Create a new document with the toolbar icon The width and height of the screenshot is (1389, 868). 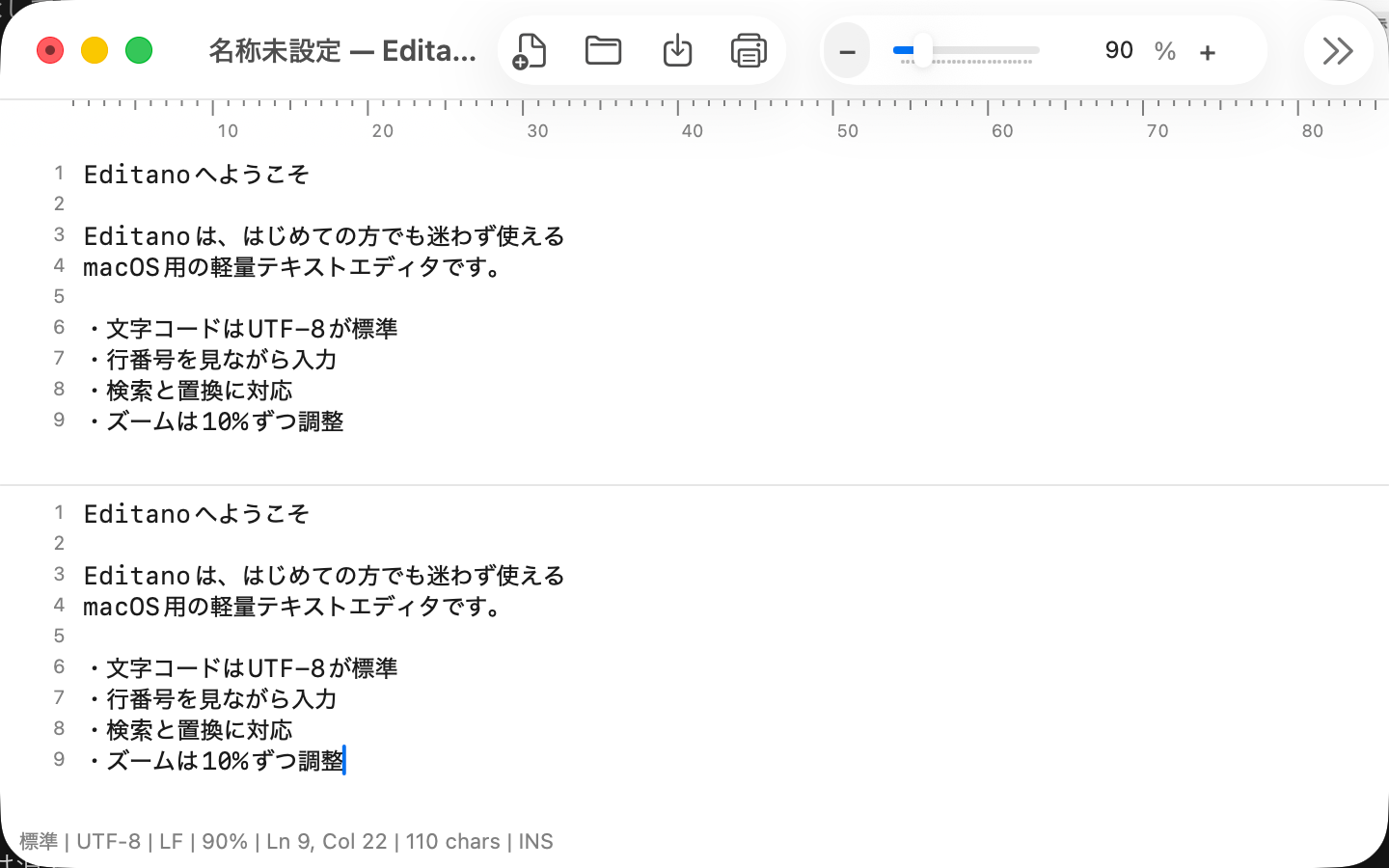[530, 50]
